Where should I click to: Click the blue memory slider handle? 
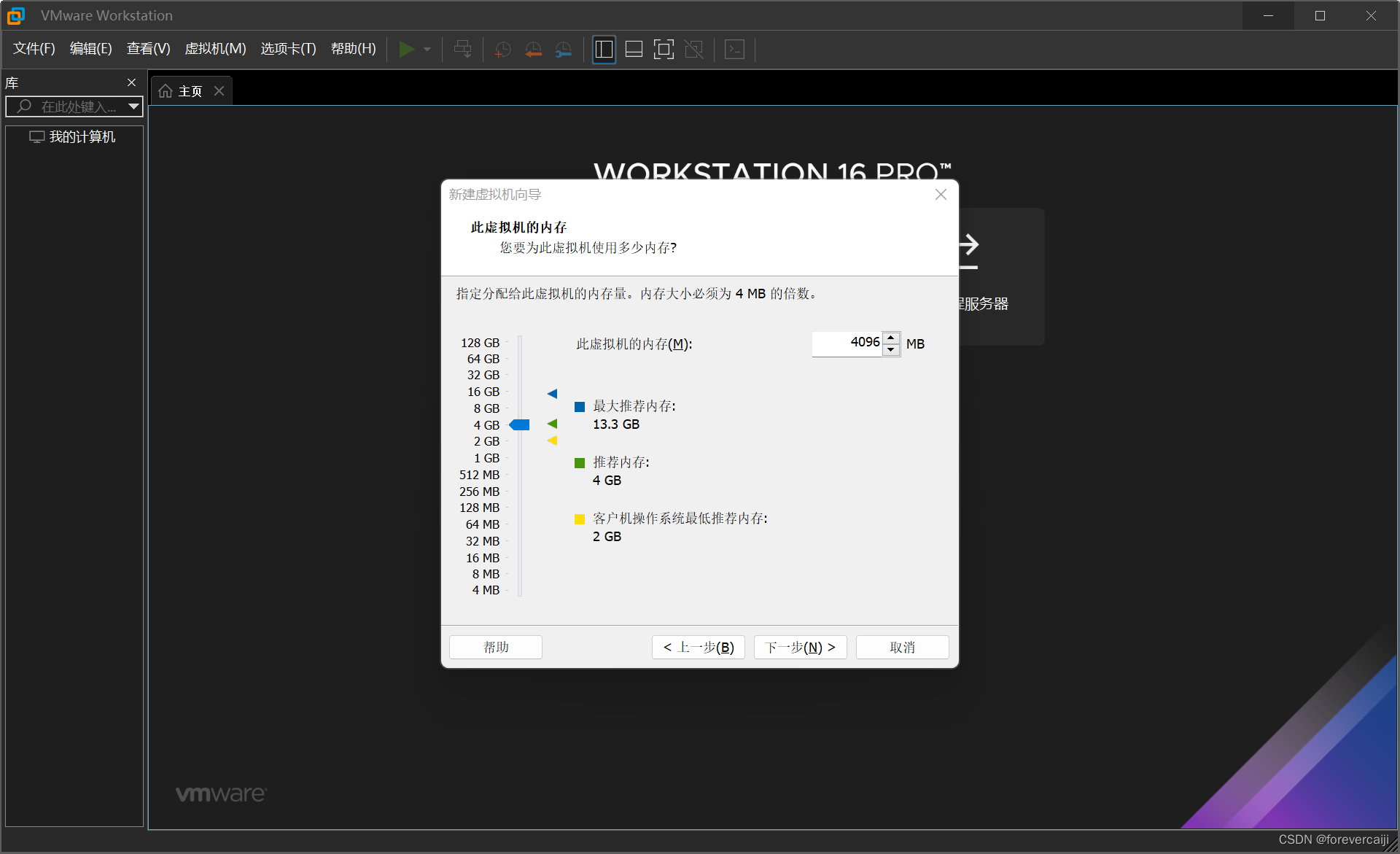coord(520,425)
